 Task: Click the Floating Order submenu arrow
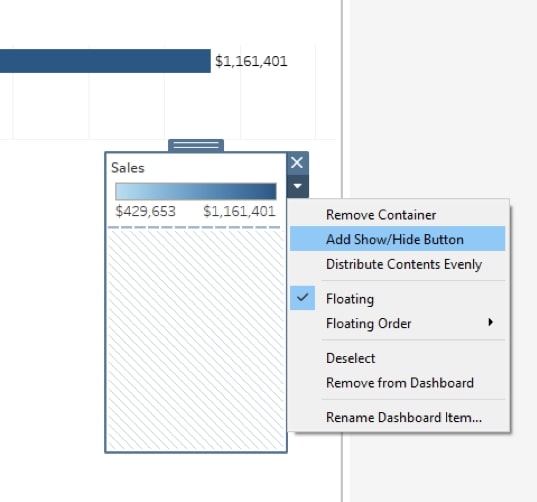click(x=490, y=322)
